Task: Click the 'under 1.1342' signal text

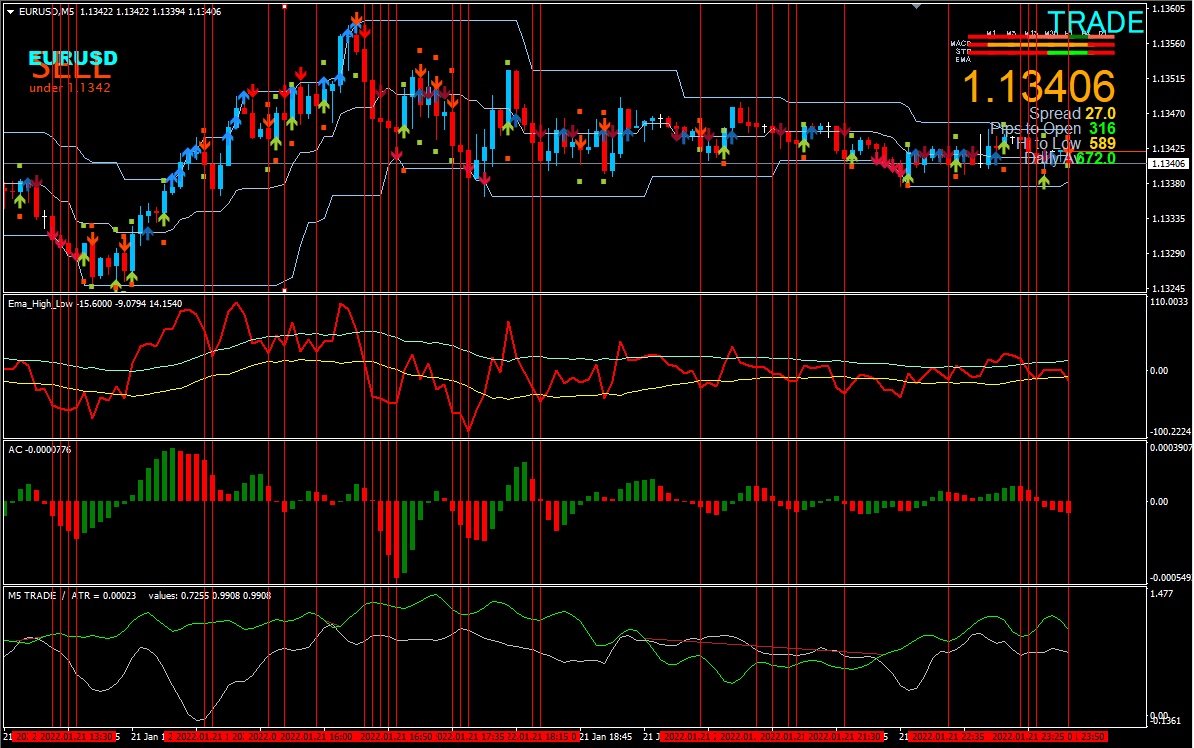Action: click(x=70, y=88)
